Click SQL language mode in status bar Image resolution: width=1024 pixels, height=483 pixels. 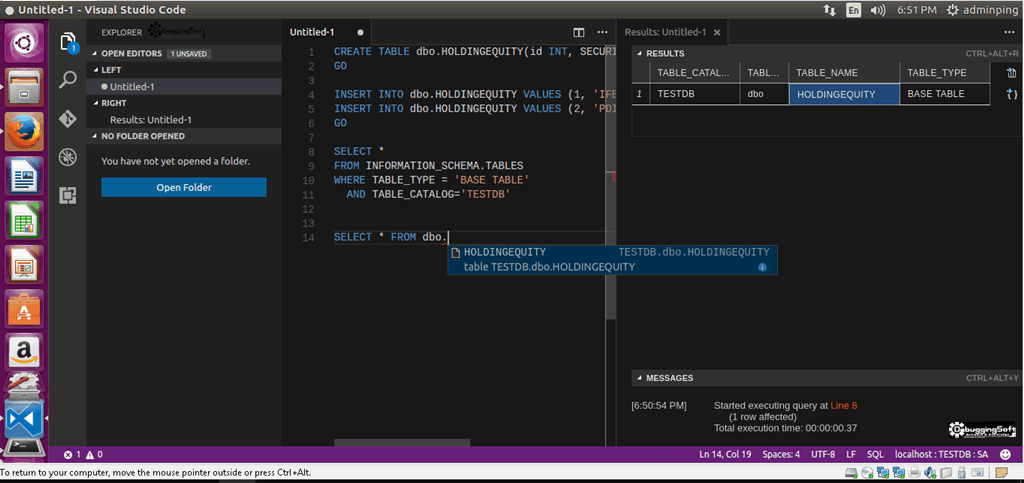point(875,454)
